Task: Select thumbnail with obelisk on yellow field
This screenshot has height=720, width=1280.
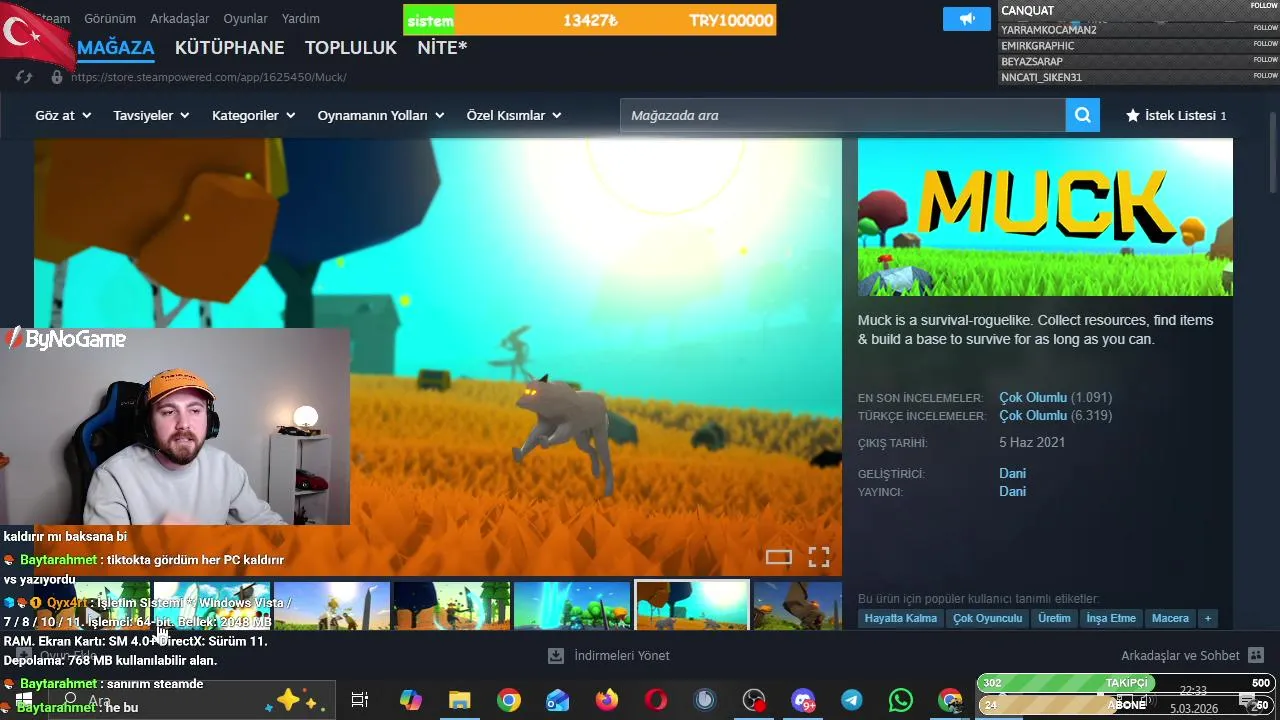Action: [331, 605]
